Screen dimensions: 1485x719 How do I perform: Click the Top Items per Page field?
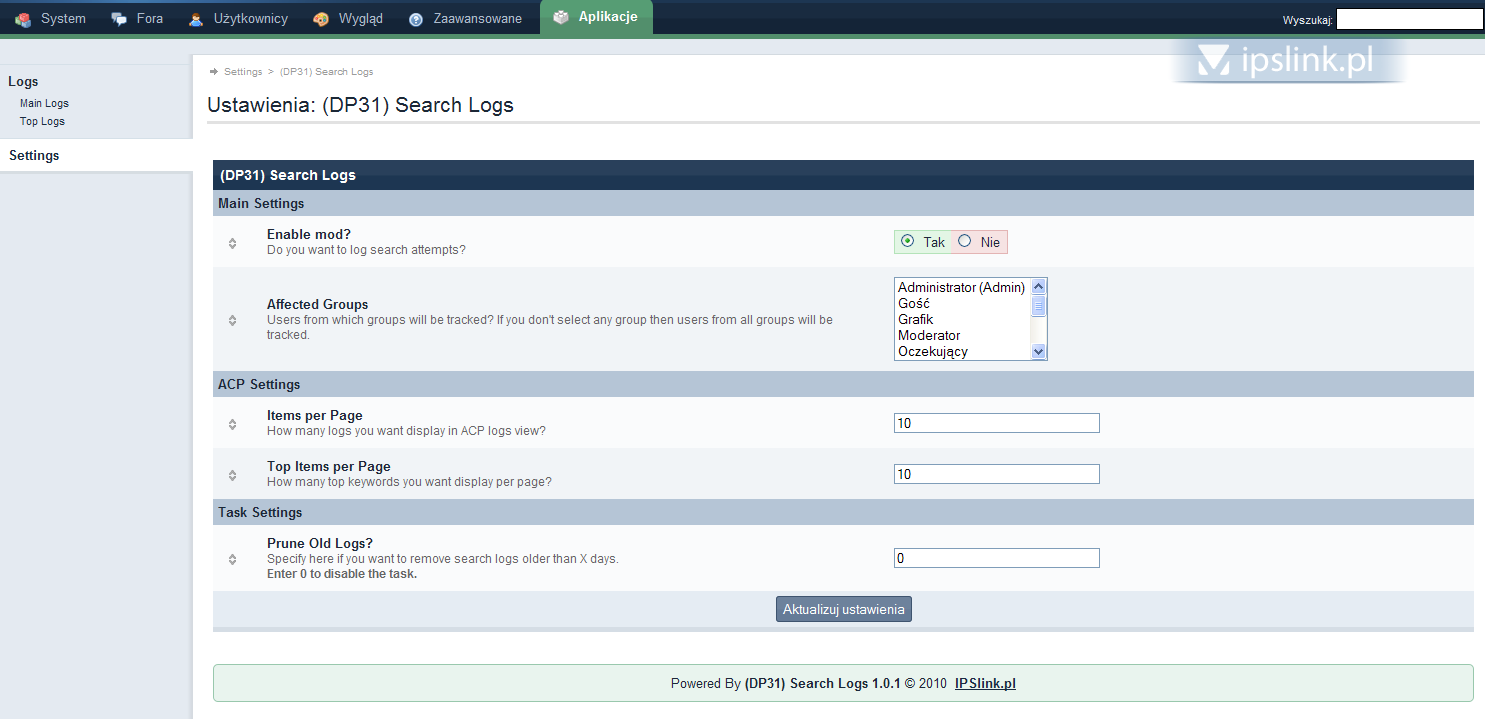pos(997,474)
